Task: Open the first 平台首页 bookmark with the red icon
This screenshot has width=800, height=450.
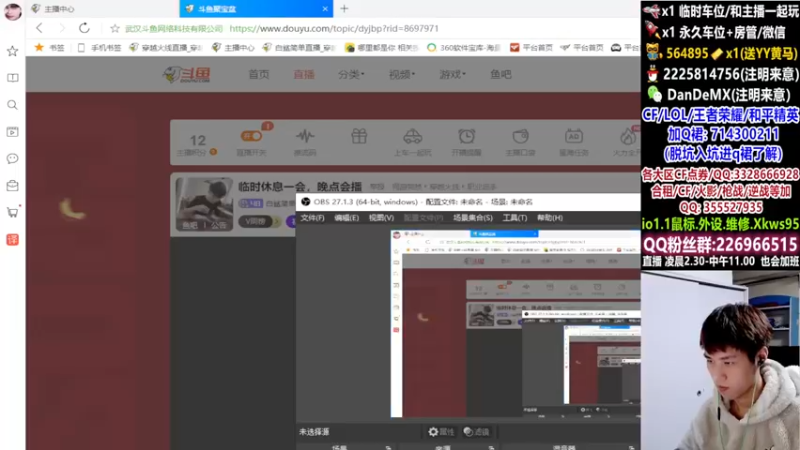Action: [531, 47]
